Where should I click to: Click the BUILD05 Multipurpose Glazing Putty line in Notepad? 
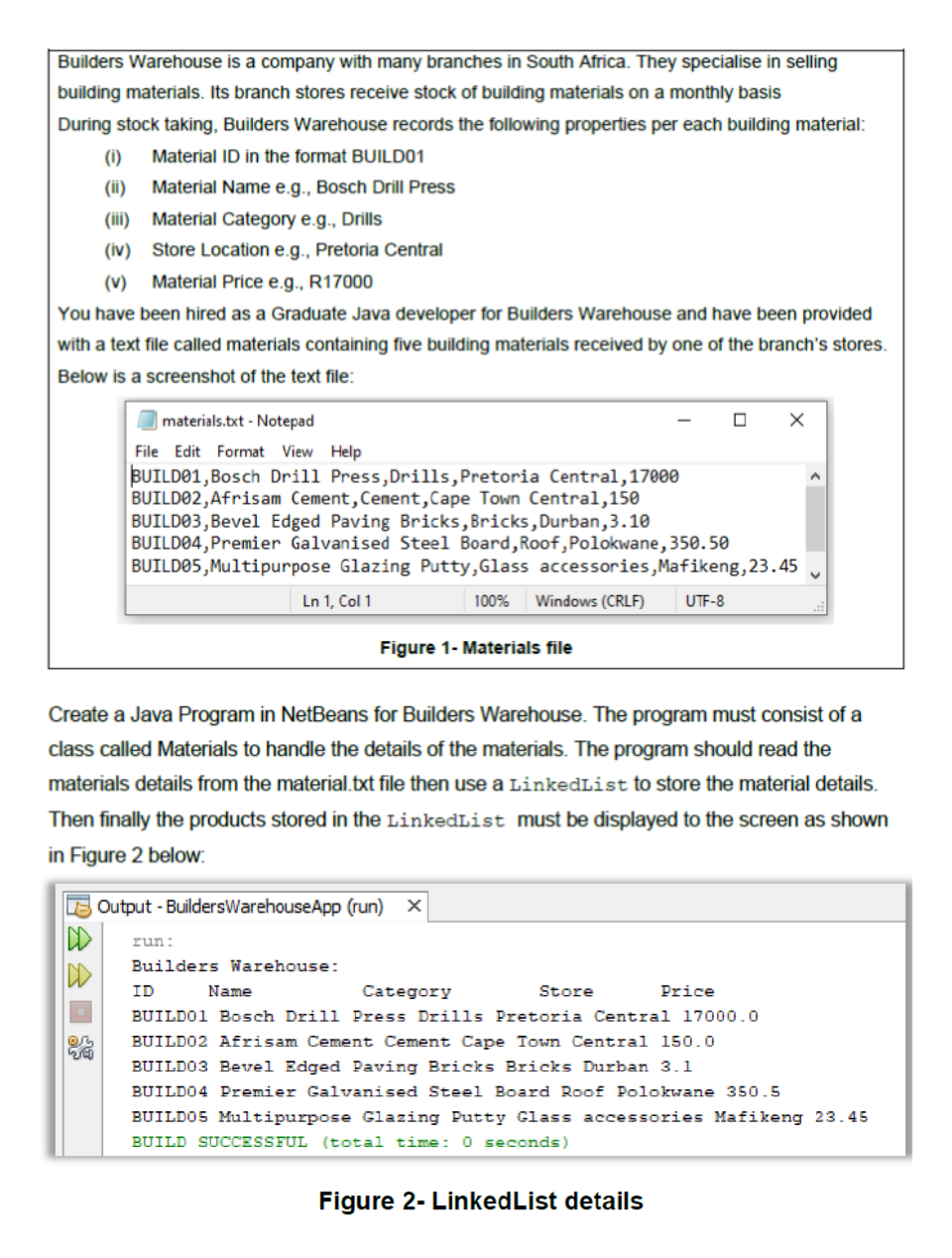[464, 566]
